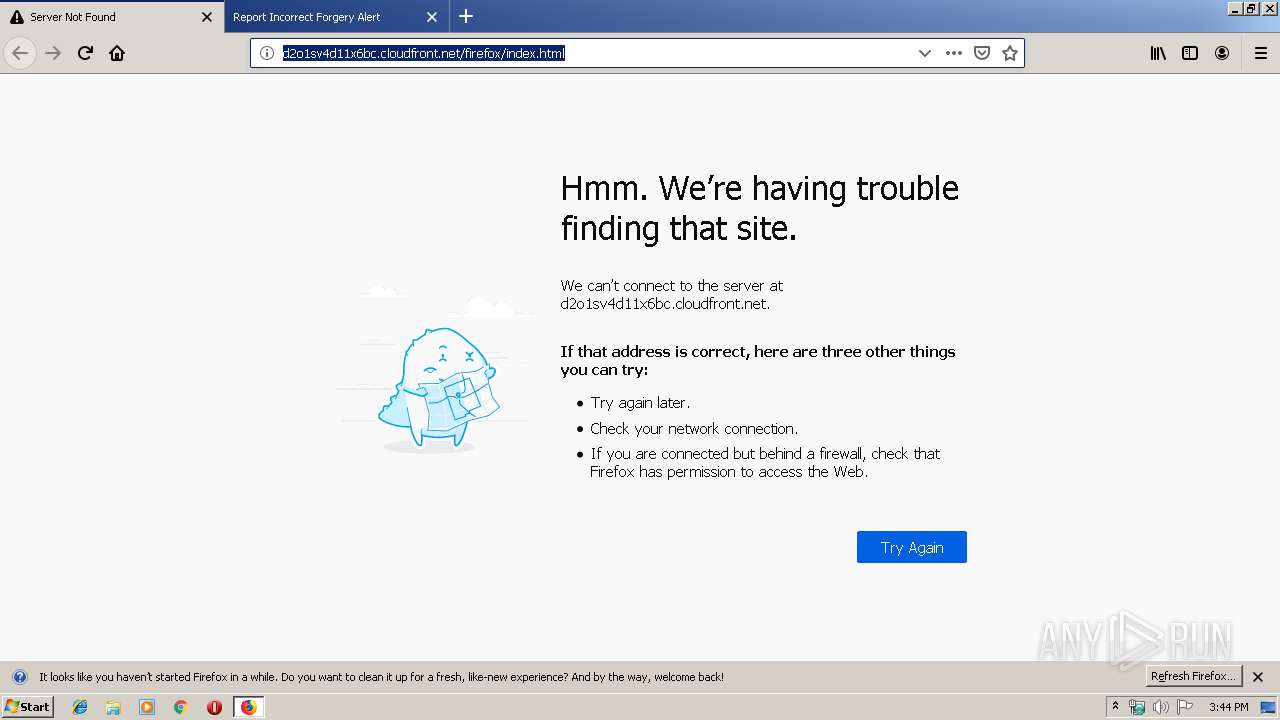This screenshot has height=720, width=1280.
Task: Click 'Check your network connection.' text
Action: click(694, 429)
